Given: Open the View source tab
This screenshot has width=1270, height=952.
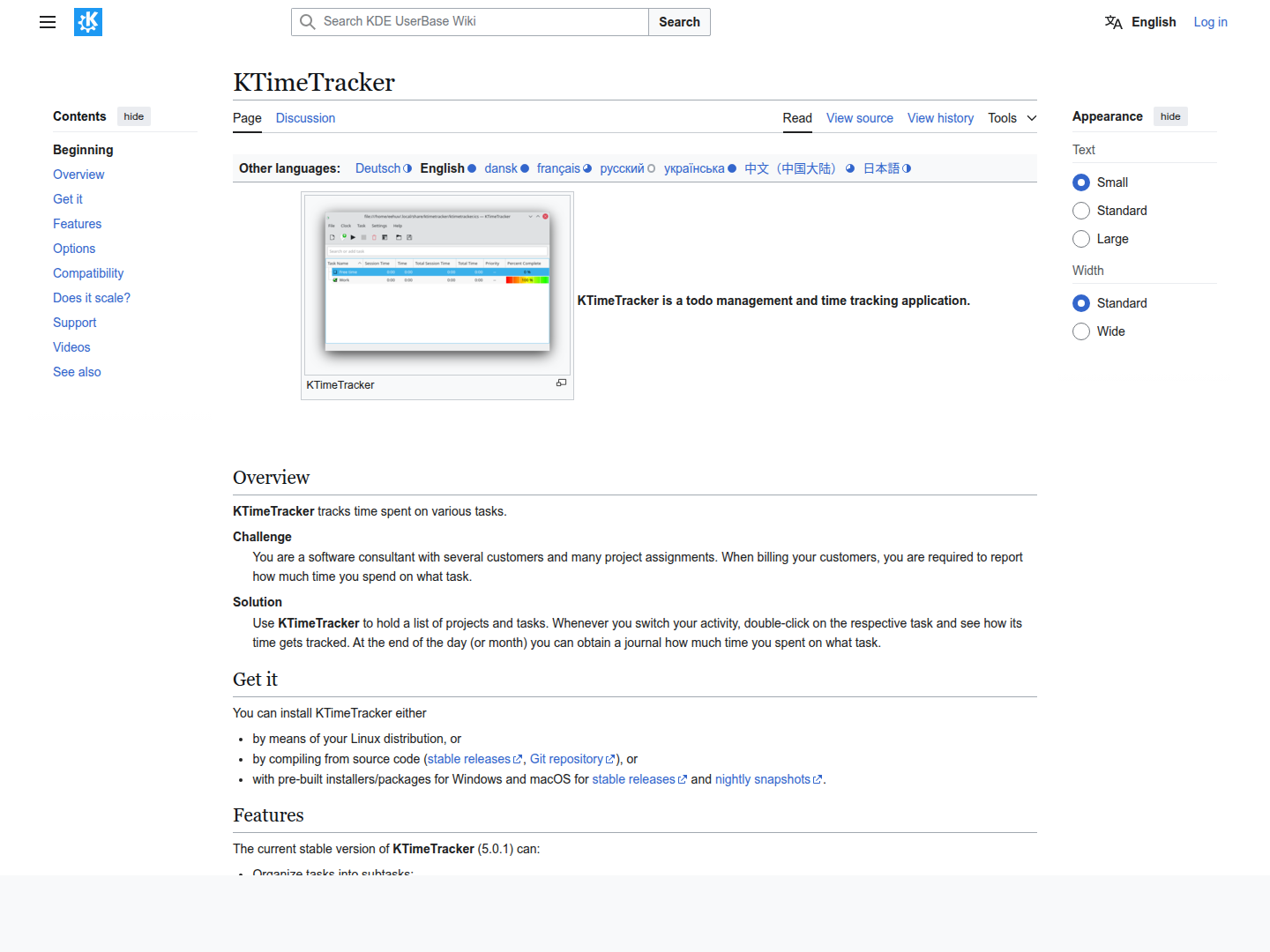Looking at the screenshot, I should coord(860,118).
